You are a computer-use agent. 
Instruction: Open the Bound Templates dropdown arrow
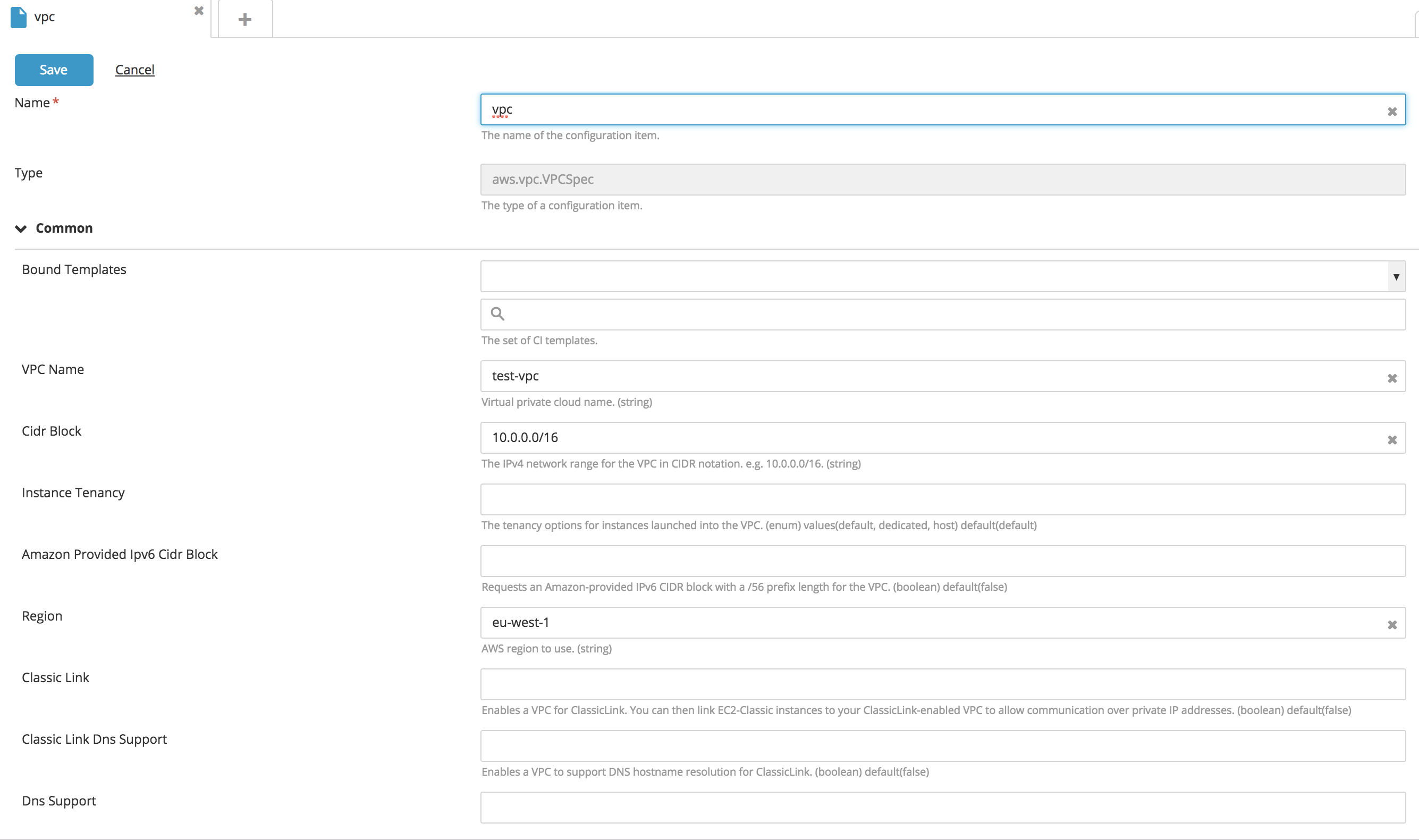point(1396,277)
